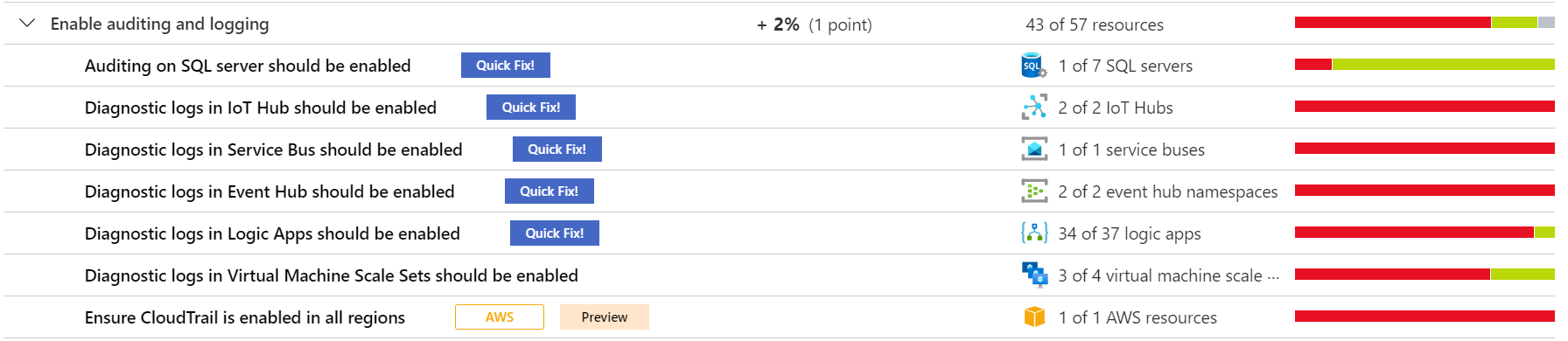Viewport: 1568px width, 341px height.
Task: Click the AWS tag on CloudTrail row
Action: 500,317
